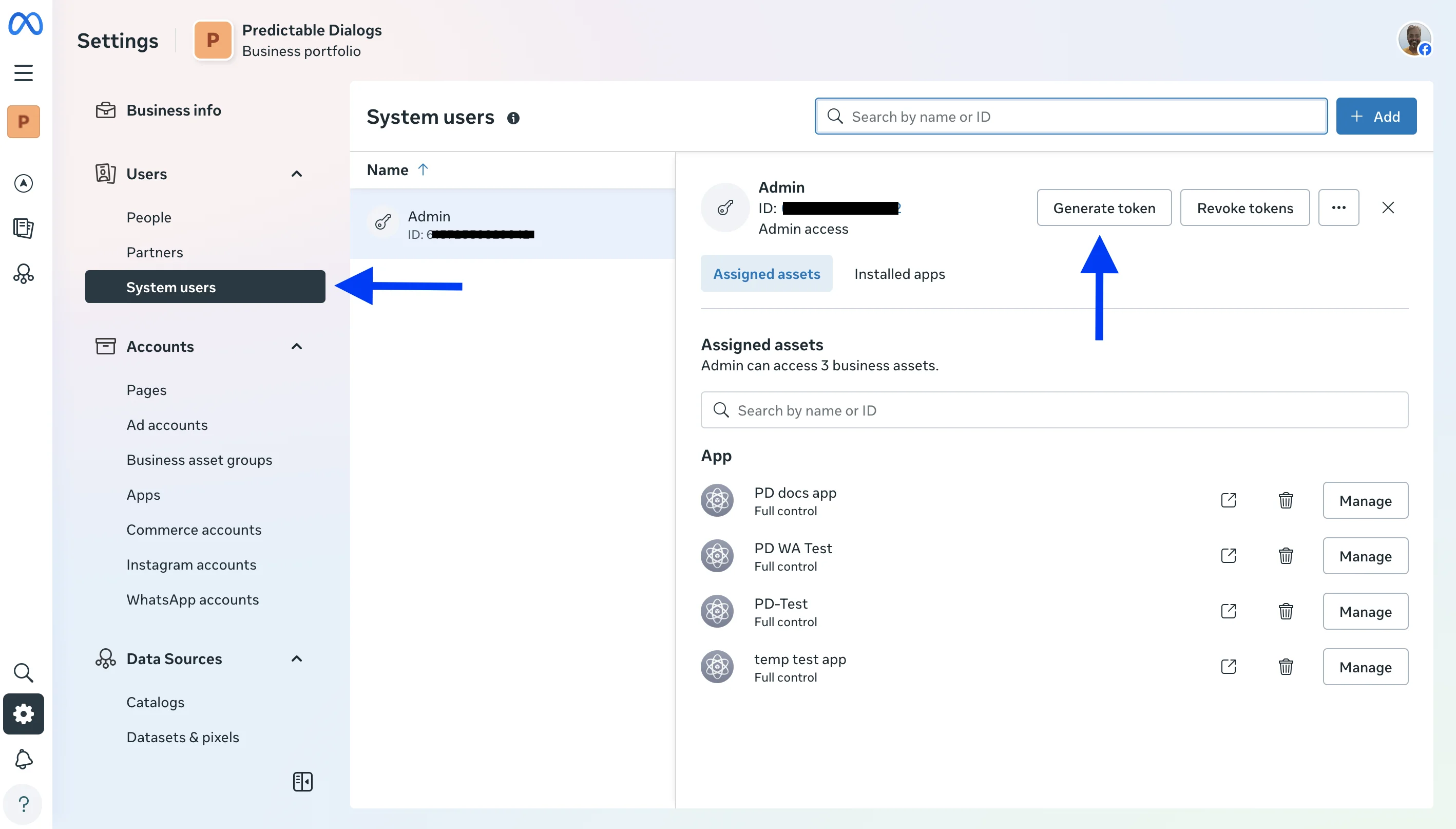Open the hamburger navigation menu

[23, 72]
